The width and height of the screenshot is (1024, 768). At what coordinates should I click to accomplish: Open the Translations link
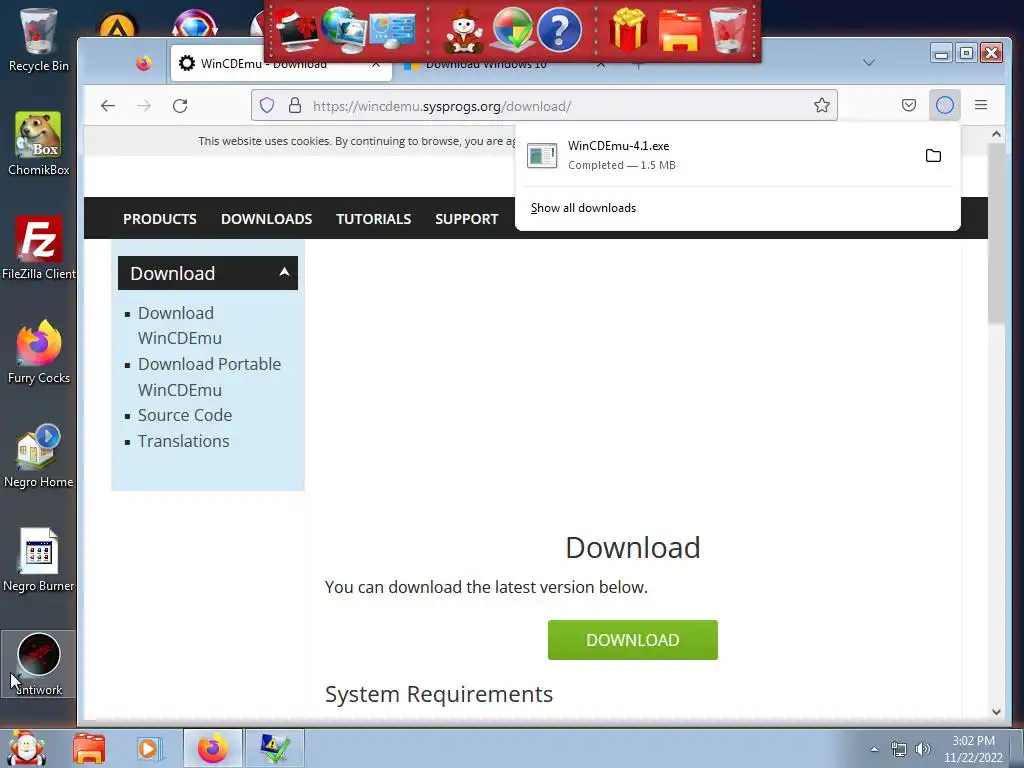(x=184, y=441)
